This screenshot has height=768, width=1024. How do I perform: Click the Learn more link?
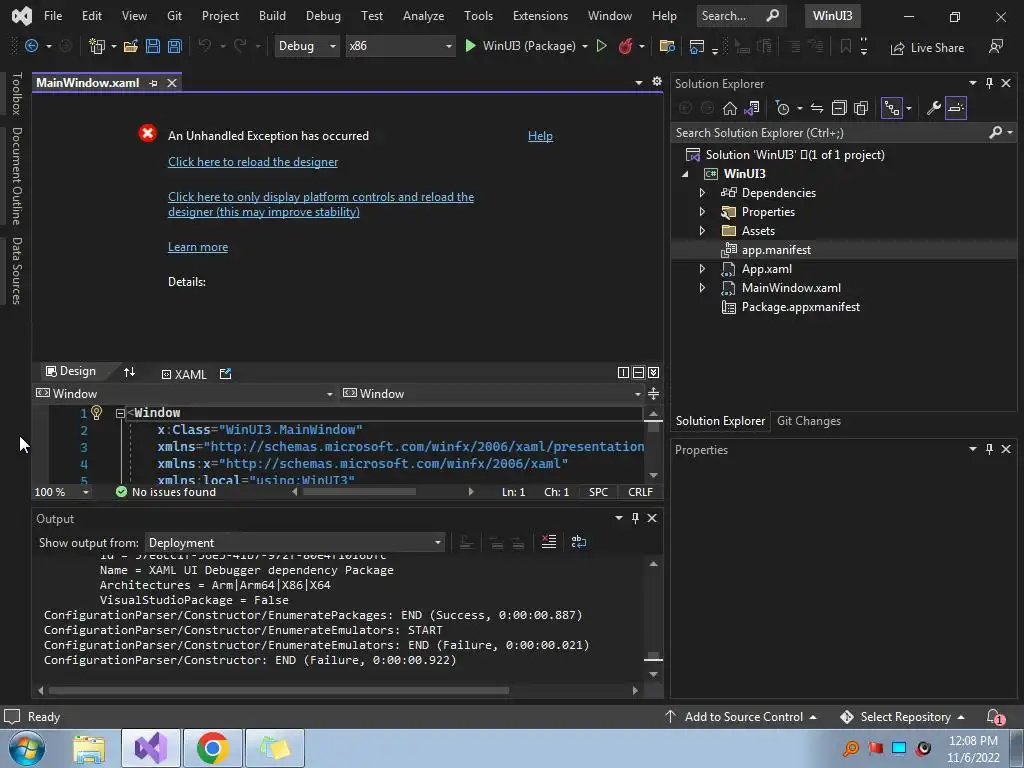click(x=198, y=247)
